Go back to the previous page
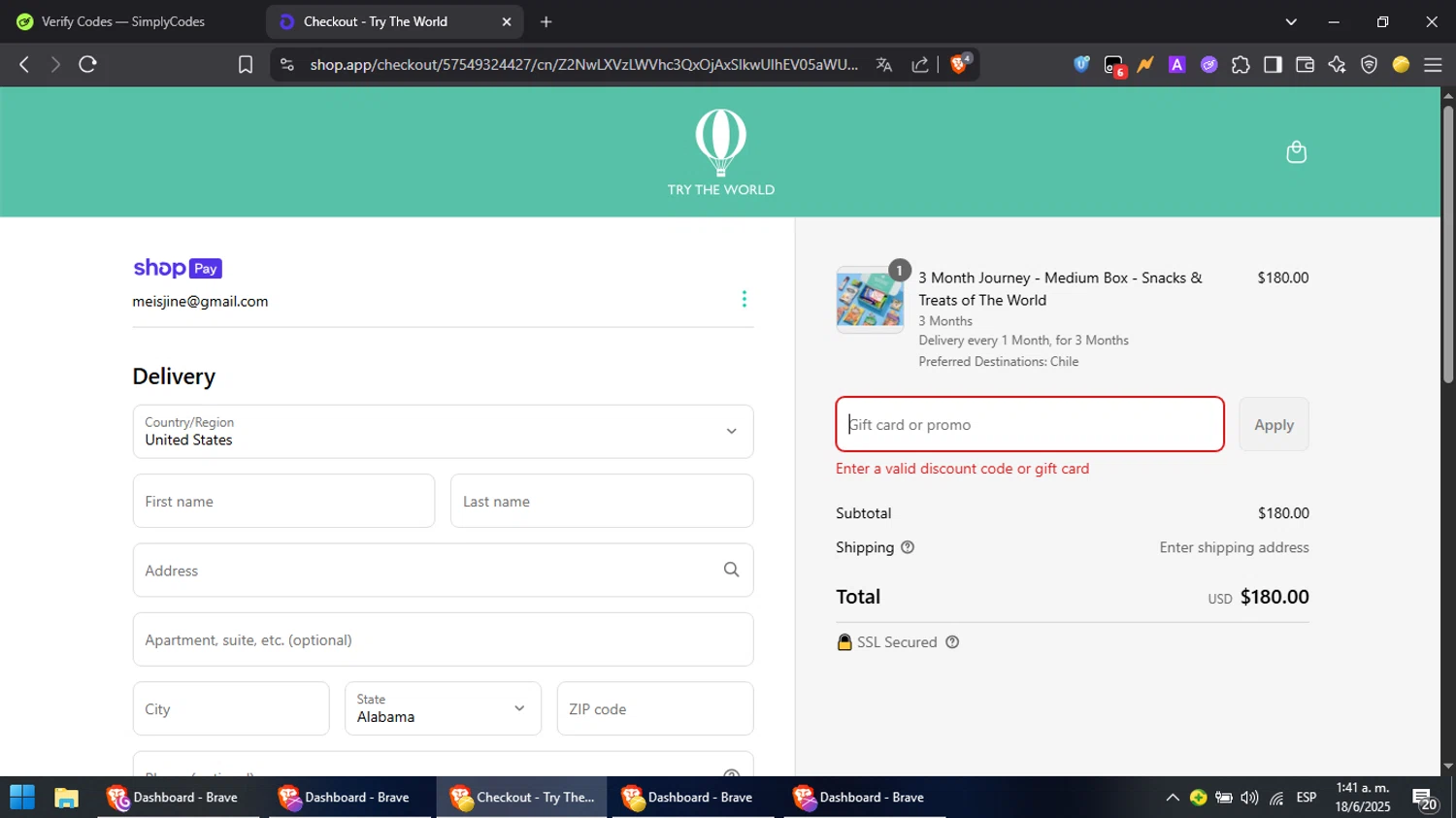This screenshot has width=1456, height=818. (x=24, y=64)
